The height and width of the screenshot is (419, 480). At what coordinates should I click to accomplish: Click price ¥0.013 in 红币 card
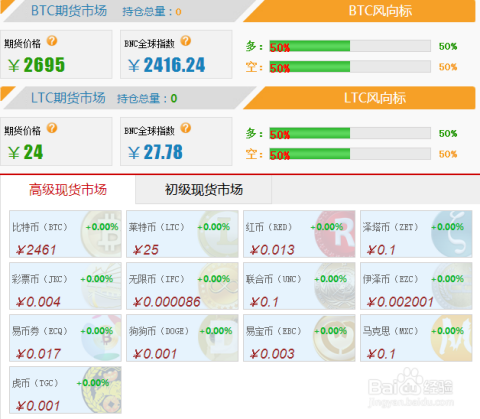272,250
